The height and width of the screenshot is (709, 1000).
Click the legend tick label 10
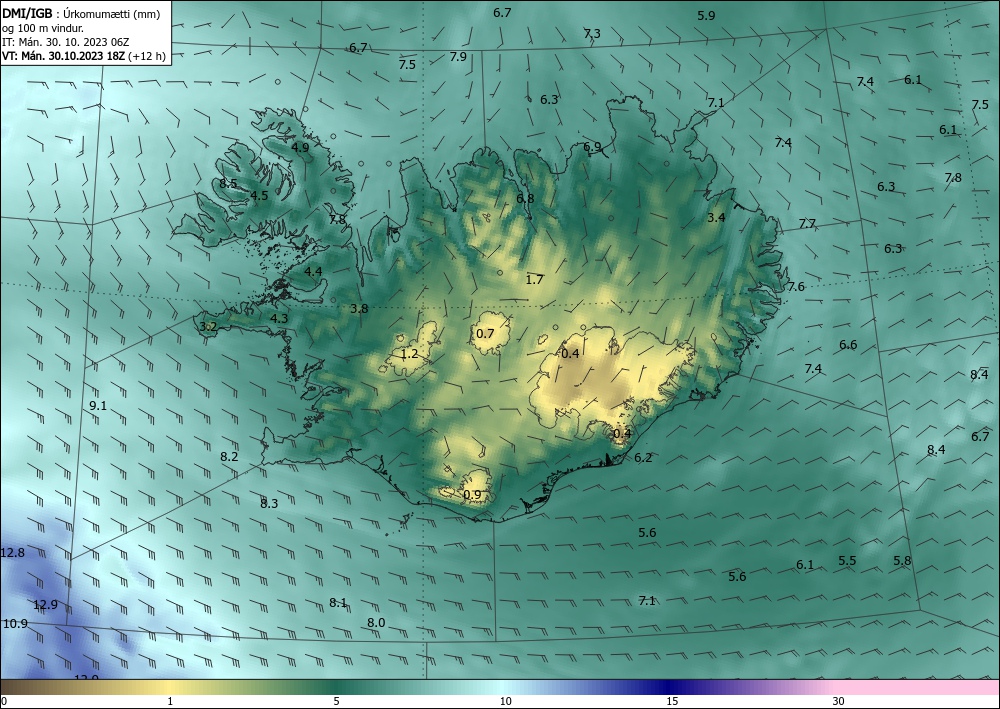[x=505, y=701]
